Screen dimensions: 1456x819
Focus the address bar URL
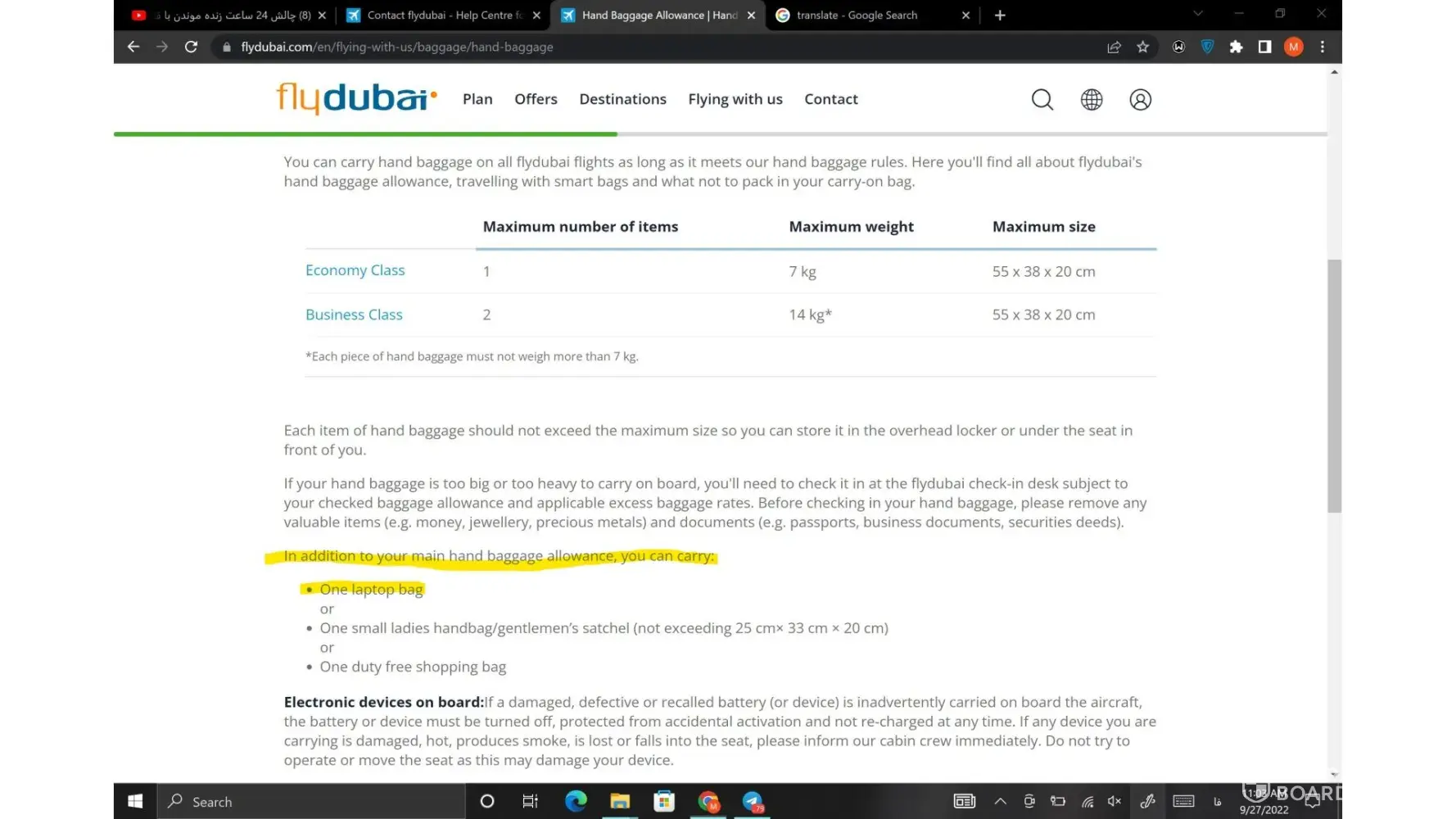tap(397, 47)
